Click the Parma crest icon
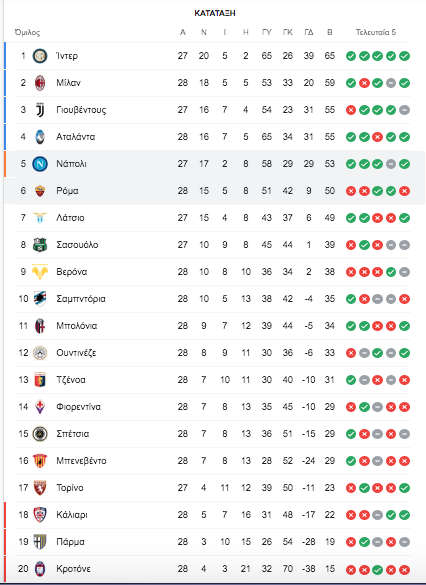This screenshot has height=585, width=426. pos(40,542)
